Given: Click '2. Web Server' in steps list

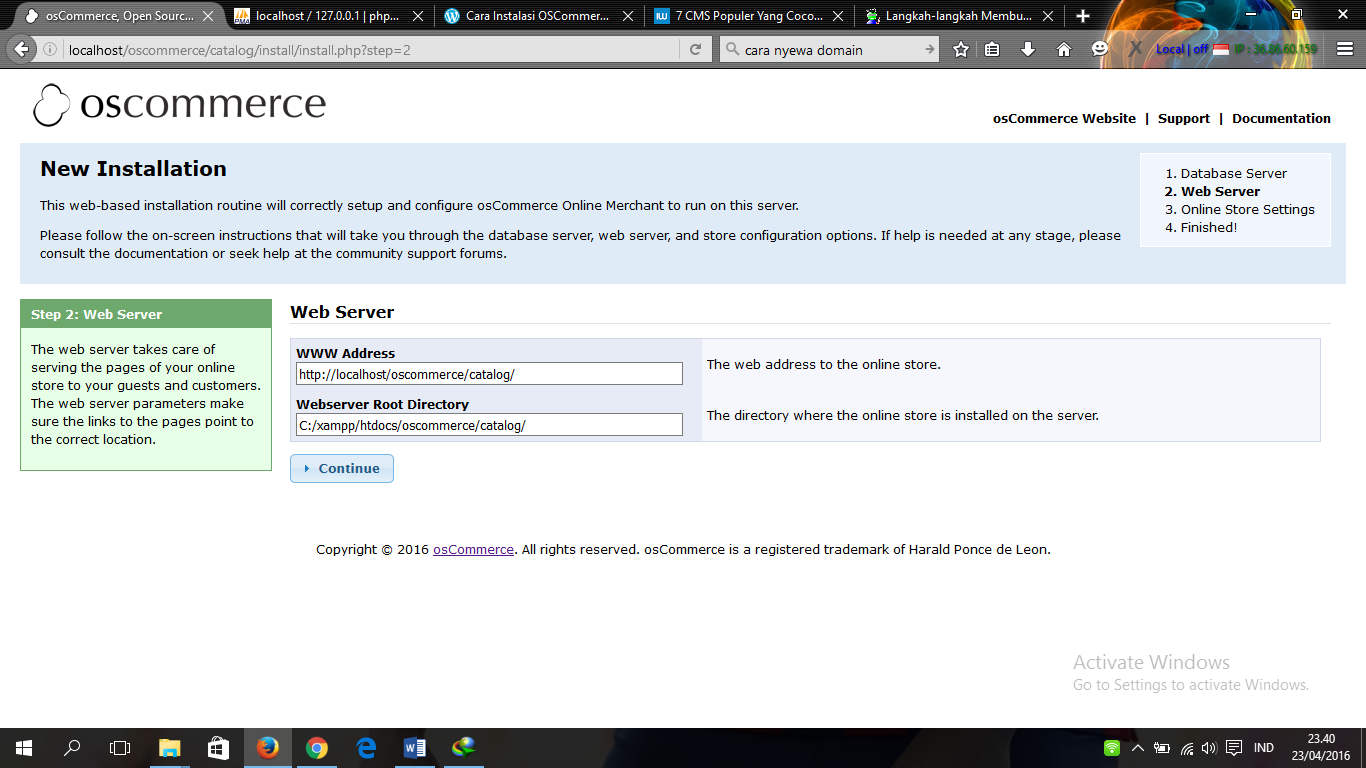Looking at the screenshot, I should pyautogui.click(x=1212, y=191).
